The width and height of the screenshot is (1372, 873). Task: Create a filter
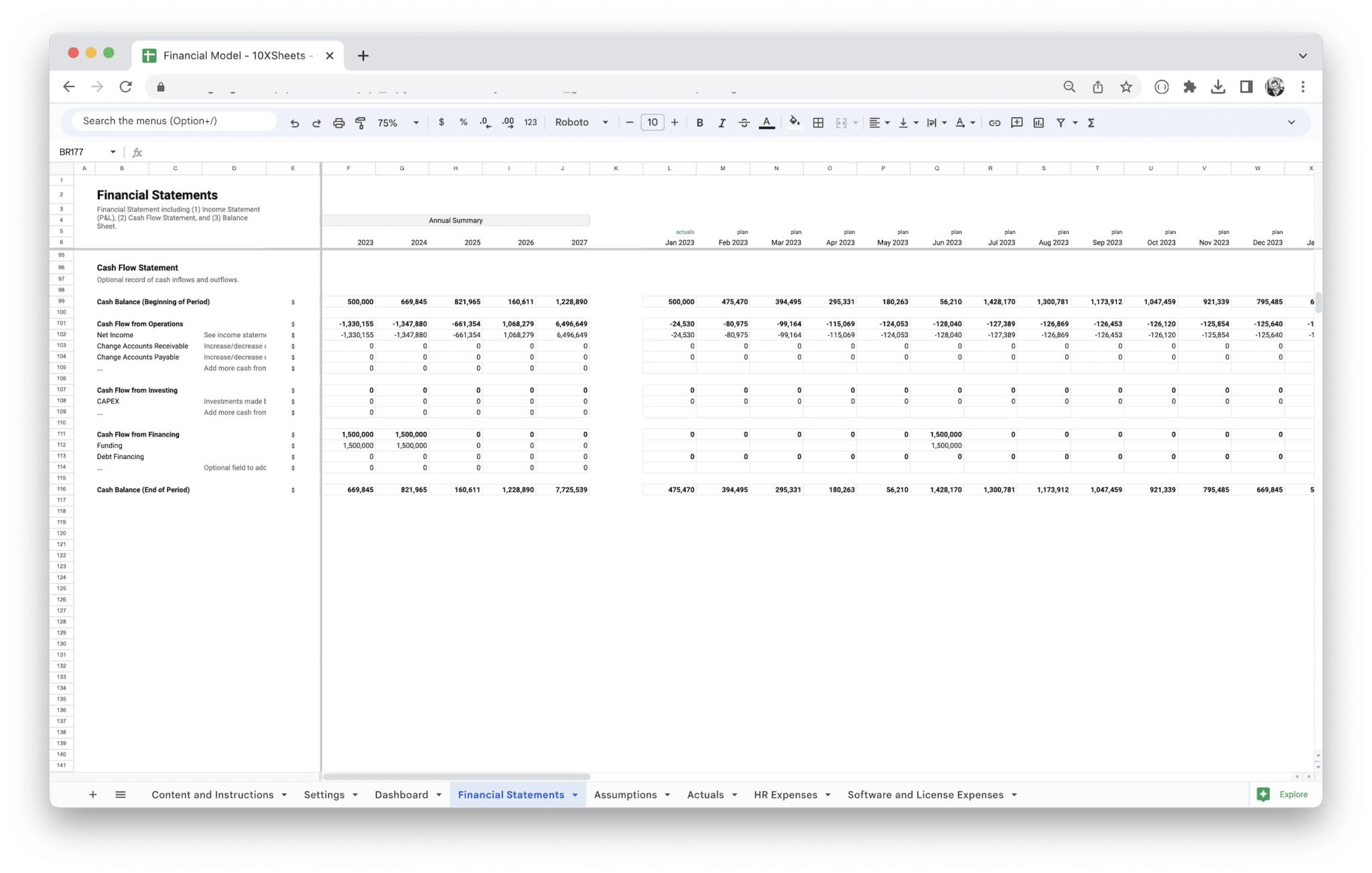click(1060, 122)
